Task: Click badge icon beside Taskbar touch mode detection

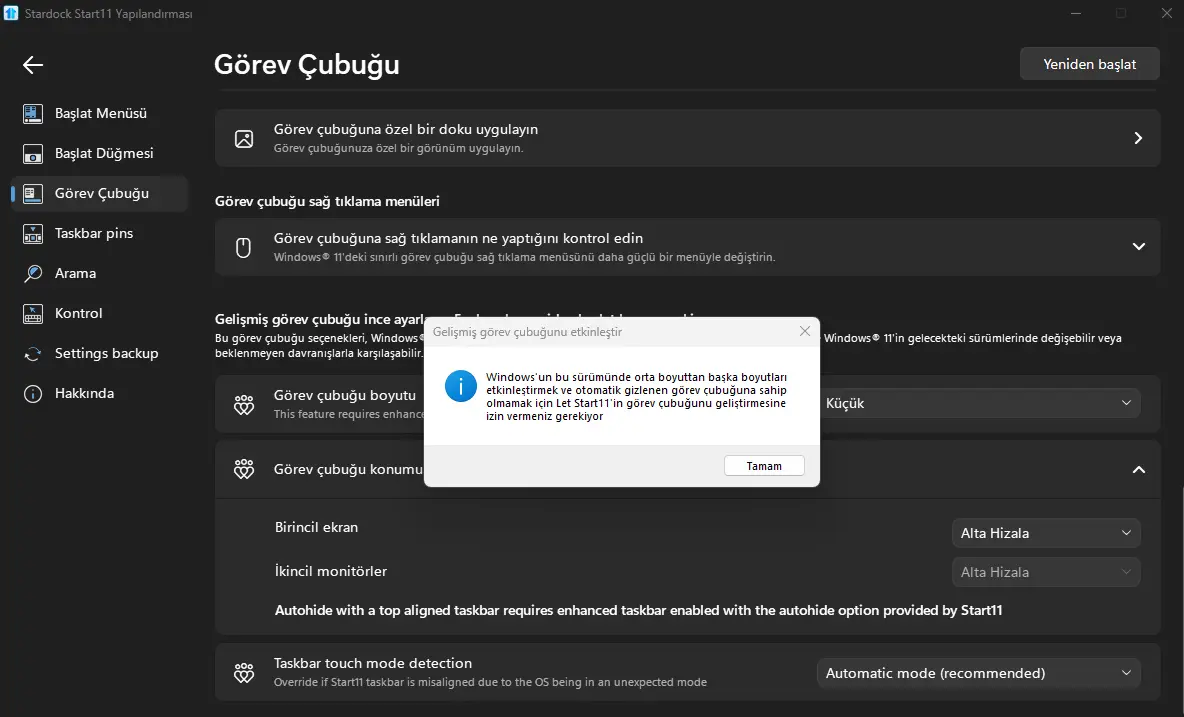Action: pos(244,672)
